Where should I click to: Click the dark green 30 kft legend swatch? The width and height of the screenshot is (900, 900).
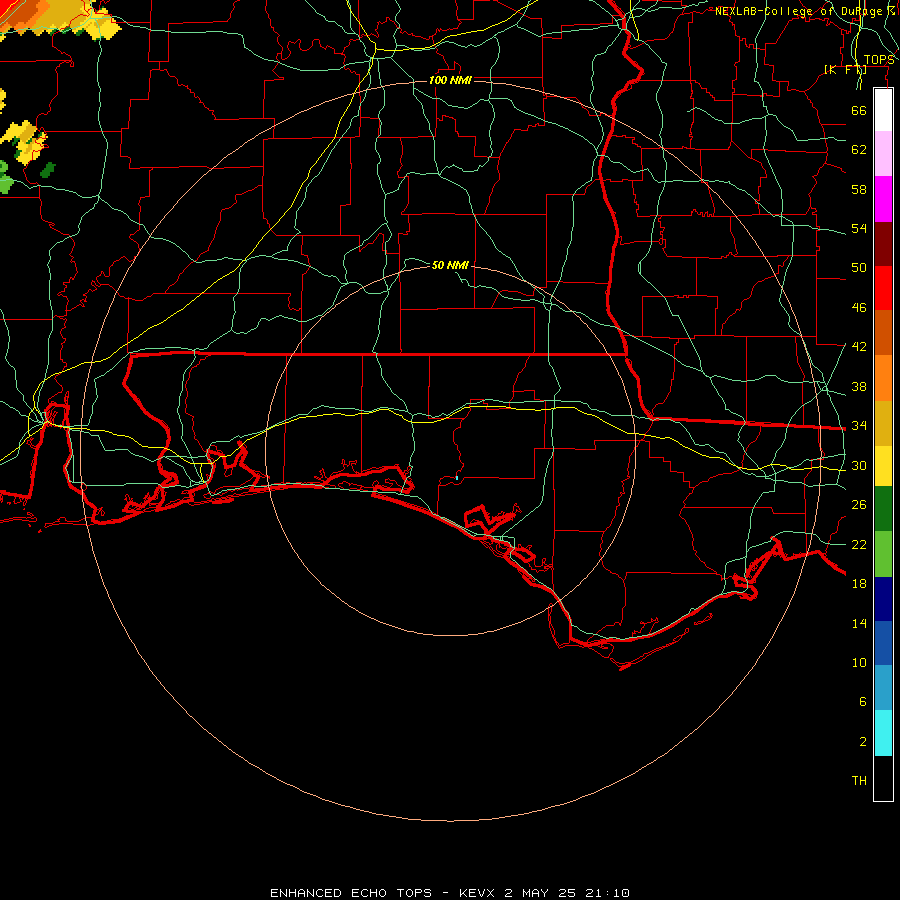pos(883,509)
